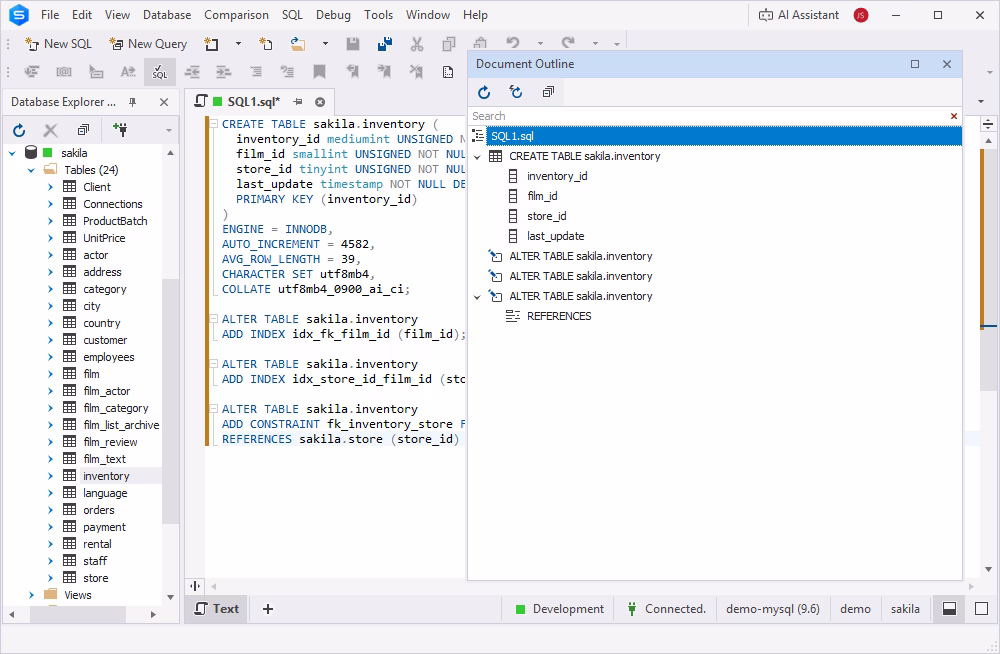Open the Comparison menu
This screenshot has width=1000, height=654.
[236, 15]
